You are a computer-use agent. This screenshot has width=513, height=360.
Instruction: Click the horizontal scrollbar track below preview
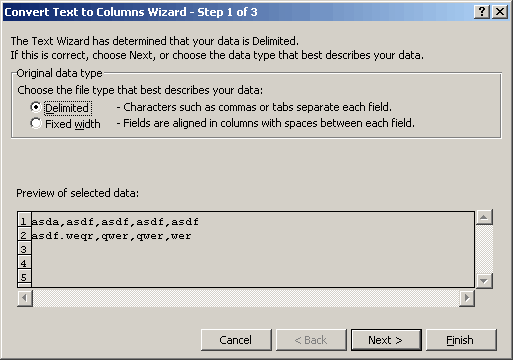[x=246, y=298]
